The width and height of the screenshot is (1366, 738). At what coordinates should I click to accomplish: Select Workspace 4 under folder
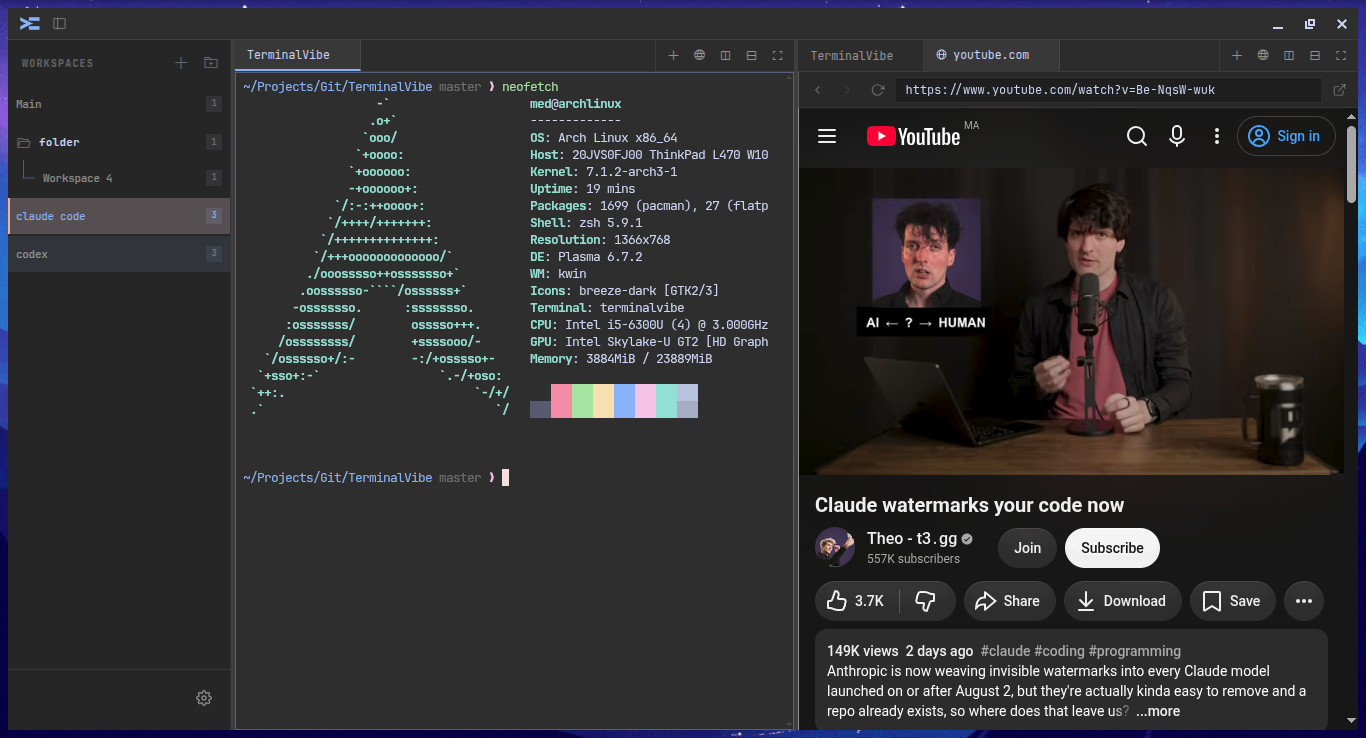pos(119,178)
